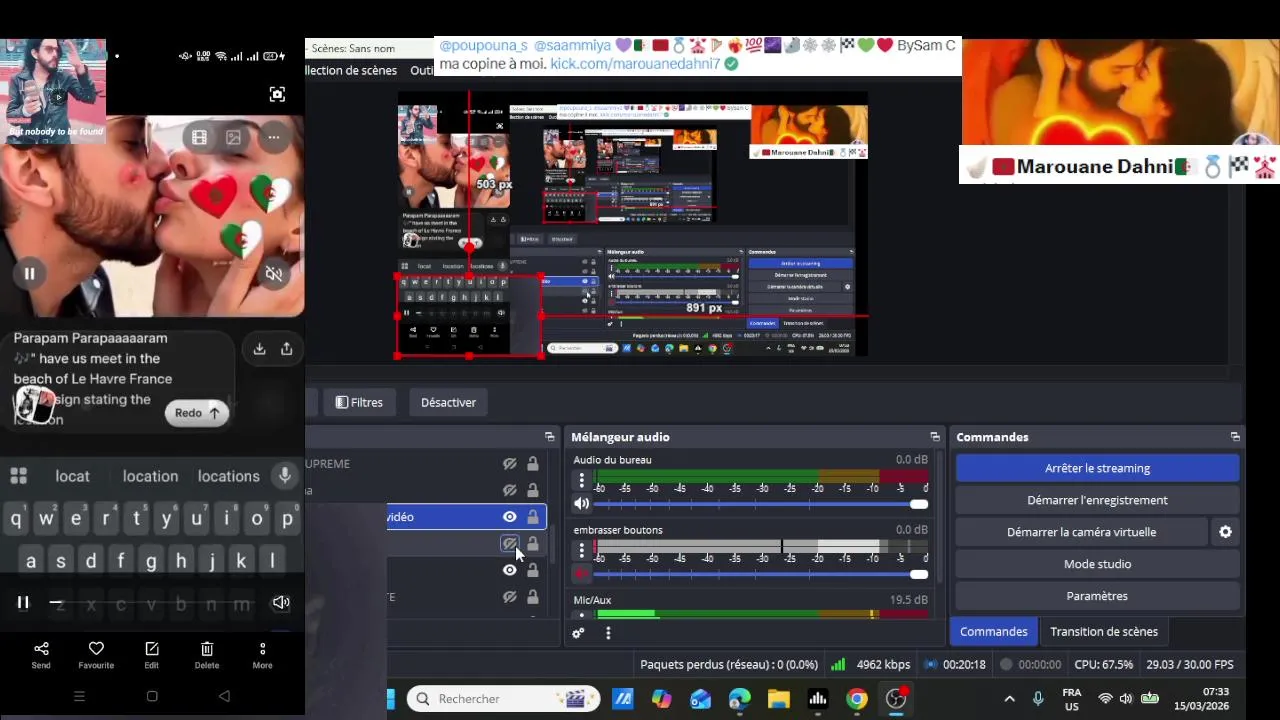The height and width of the screenshot is (720, 1280).
Task: Open File Explorer from the taskbar
Action: pyautogui.click(x=778, y=699)
